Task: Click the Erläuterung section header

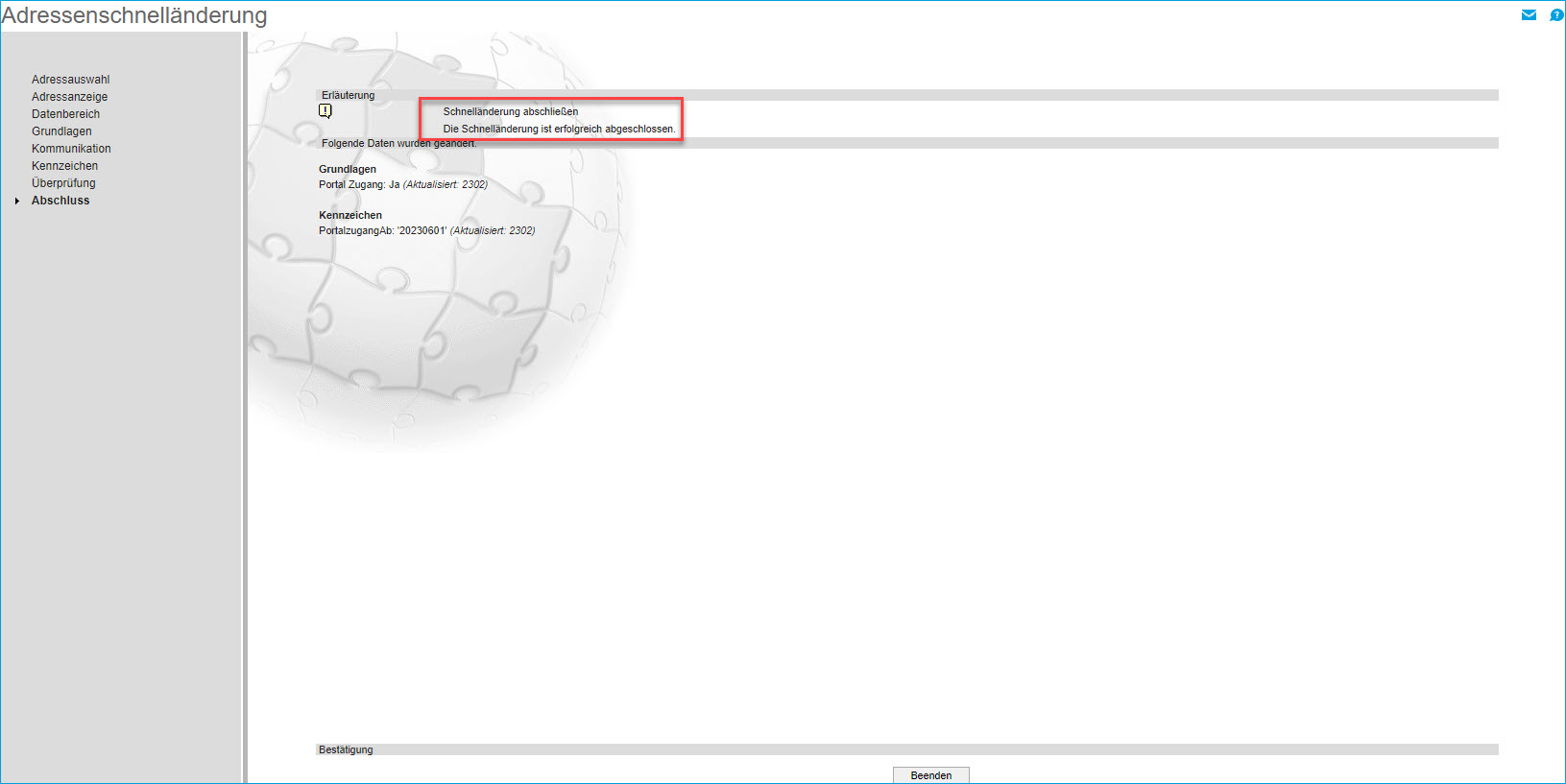Action: (x=907, y=95)
